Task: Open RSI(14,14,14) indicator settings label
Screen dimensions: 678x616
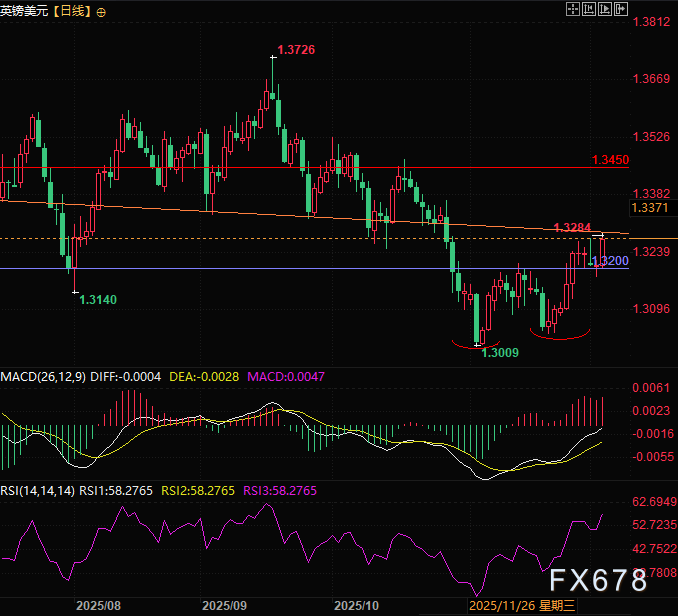Action: (x=38, y=490)
